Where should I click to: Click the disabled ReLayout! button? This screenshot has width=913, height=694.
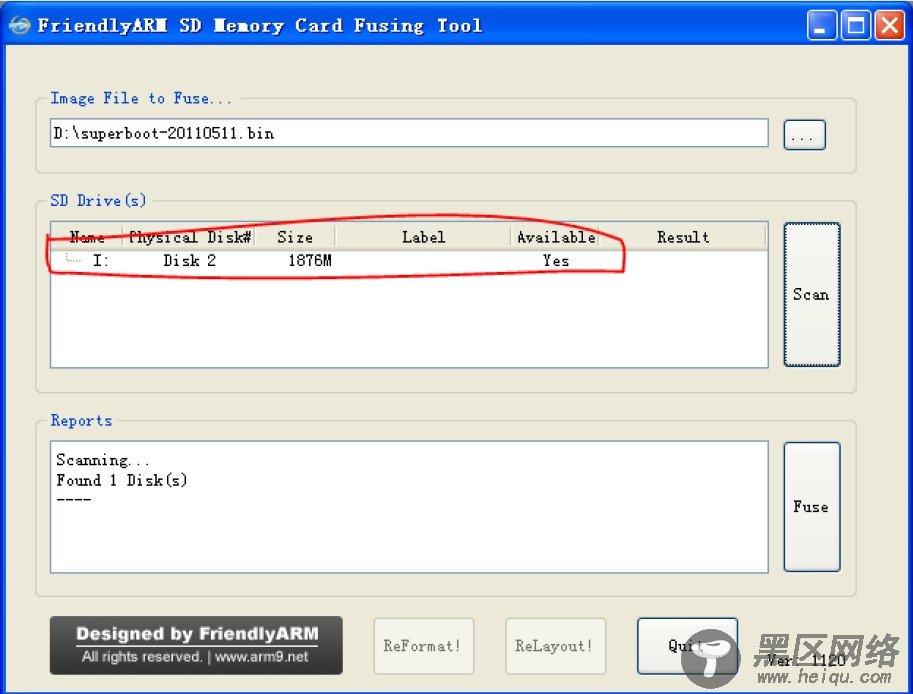555,646
